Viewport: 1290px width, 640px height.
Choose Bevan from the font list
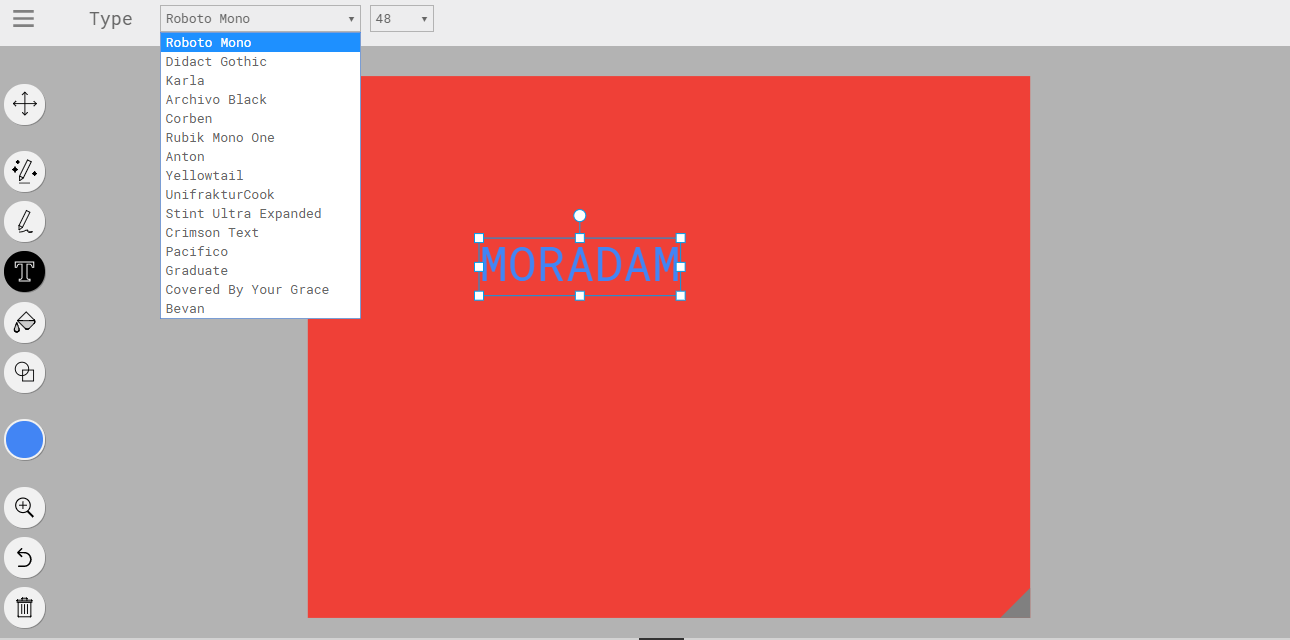(x=185, y=309)
